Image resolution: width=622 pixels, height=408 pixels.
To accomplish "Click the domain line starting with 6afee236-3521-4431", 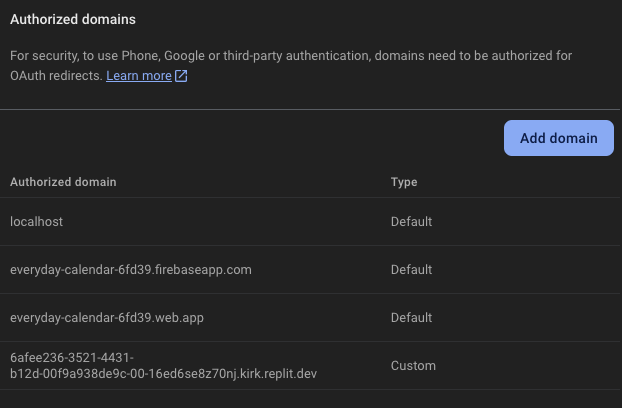I will [72, 358].
